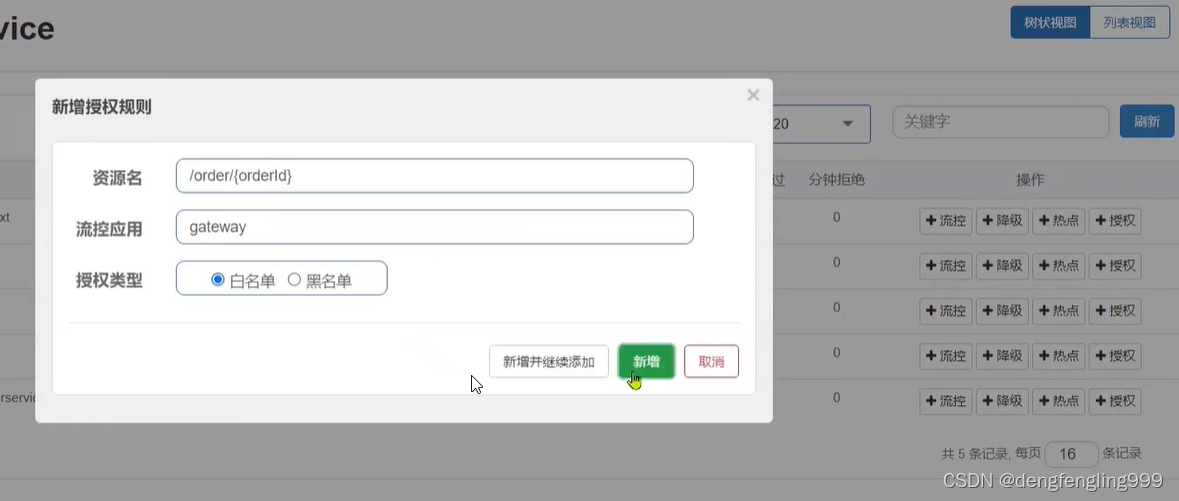
Task: Click 热点 plus icon in second row
Action: [x=1043, y=266]
